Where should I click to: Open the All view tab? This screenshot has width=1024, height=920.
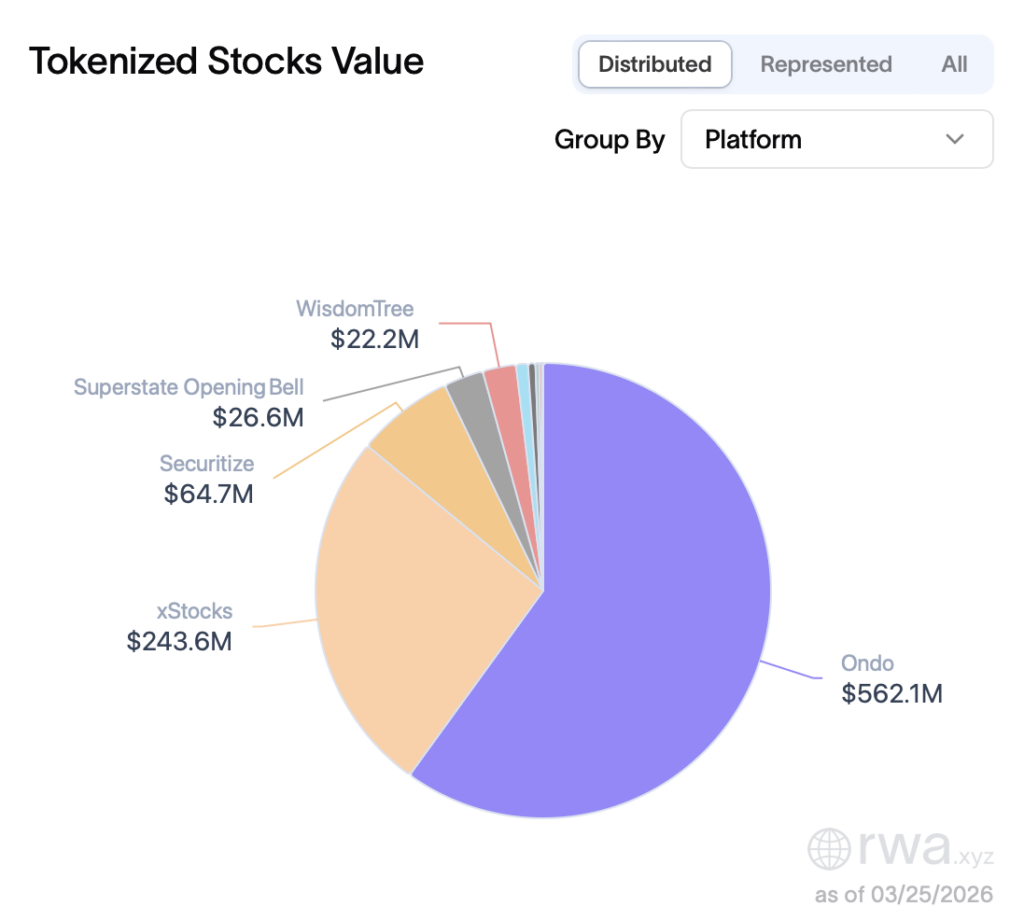point(954,64)
